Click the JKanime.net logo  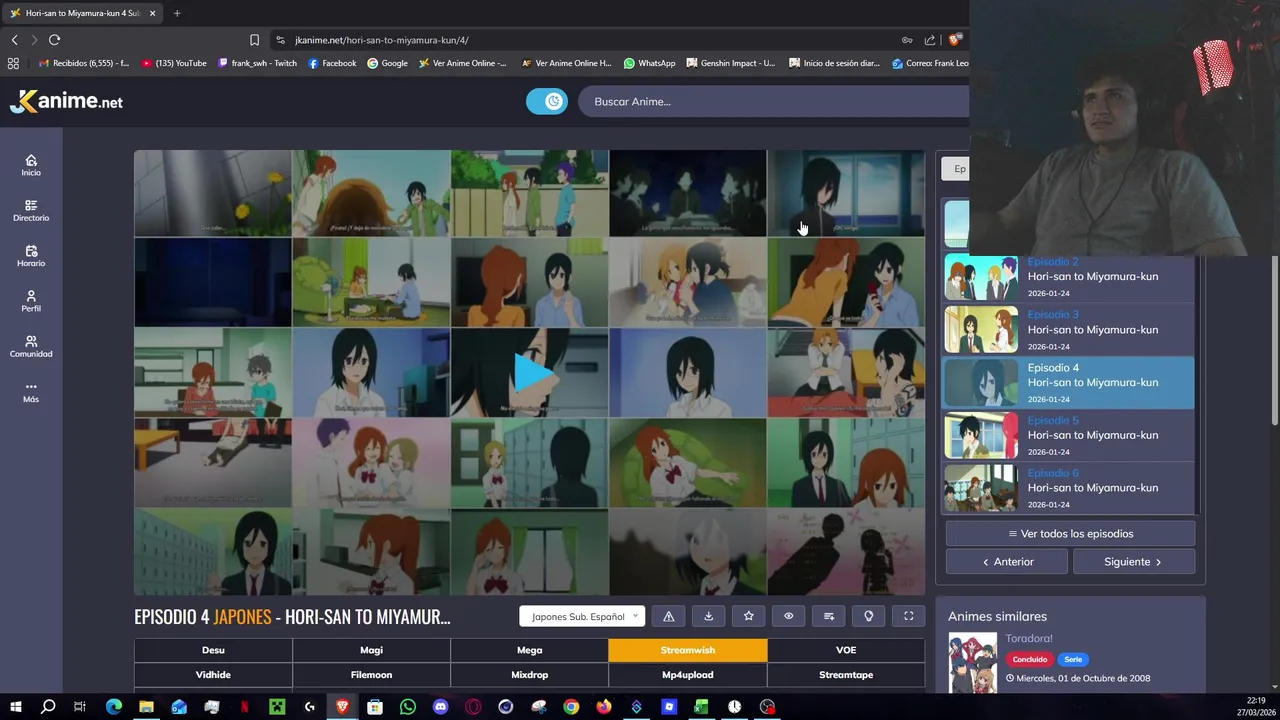click(x=67, y=101)
